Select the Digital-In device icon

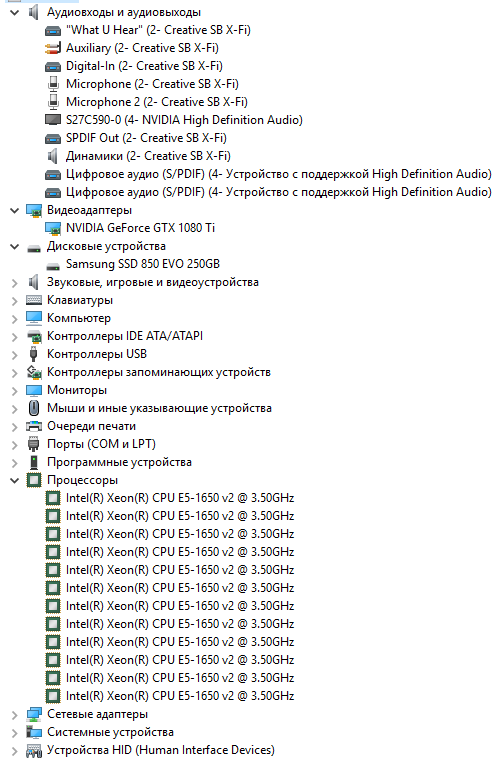pos(52,66)
